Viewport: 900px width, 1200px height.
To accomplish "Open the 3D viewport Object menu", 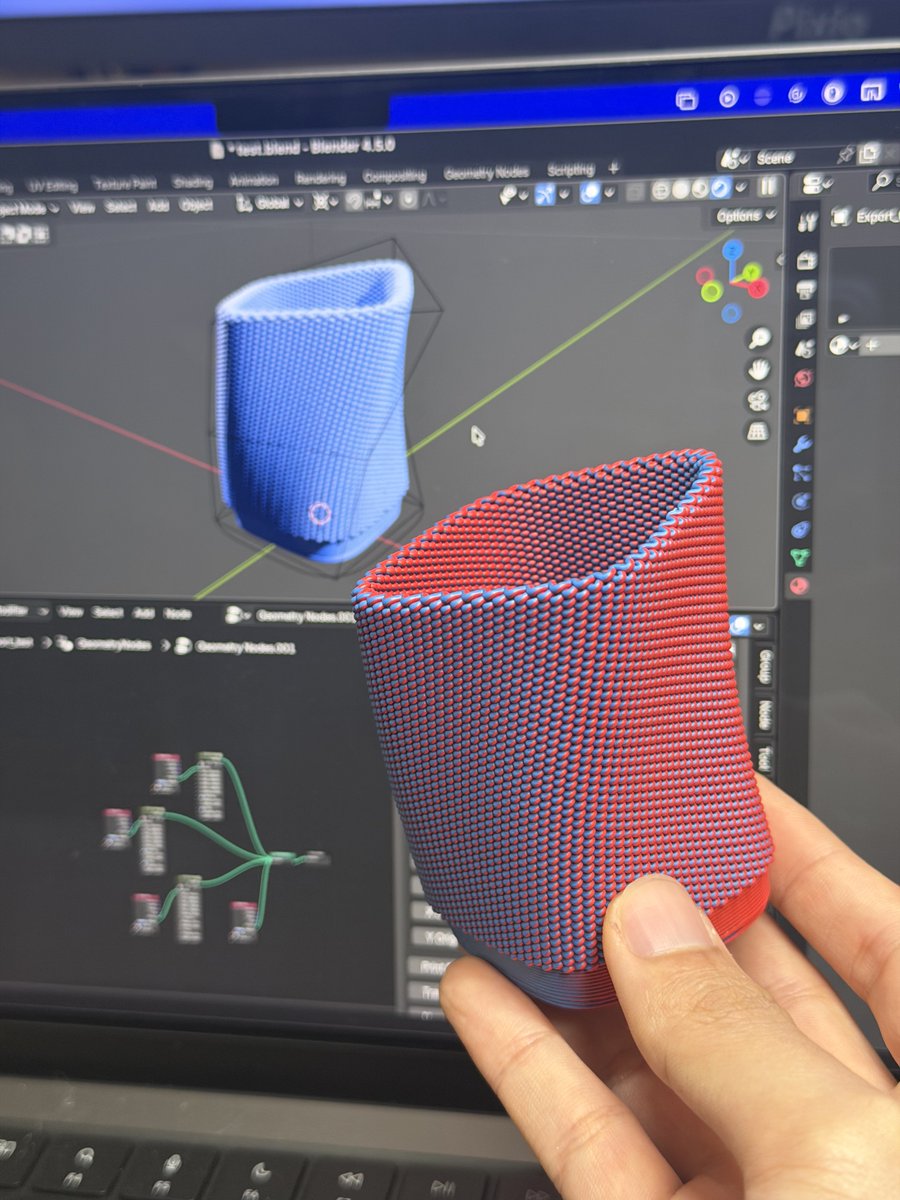I will click(195, 205).
